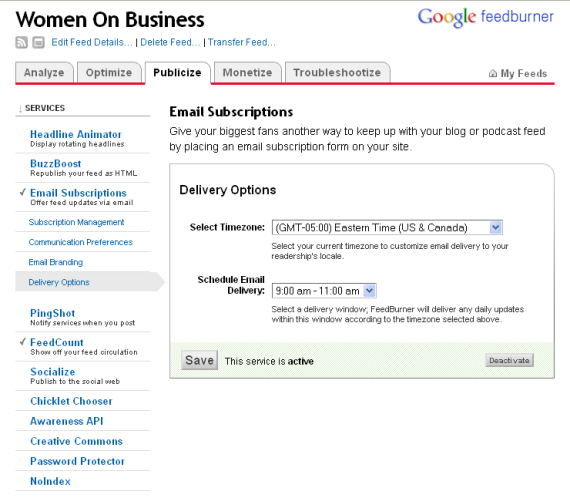570x498 pixels.
Task: Open the FeedCount service
Action: (x=57, y=342)
